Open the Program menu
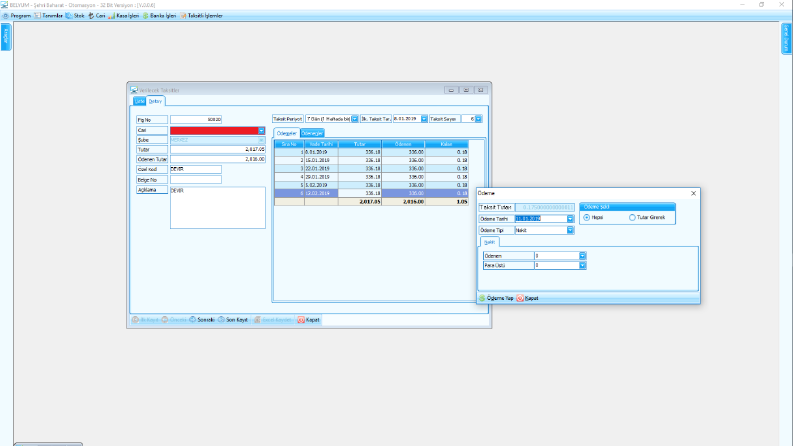793x446 pixels. click(x=17, y=16)
